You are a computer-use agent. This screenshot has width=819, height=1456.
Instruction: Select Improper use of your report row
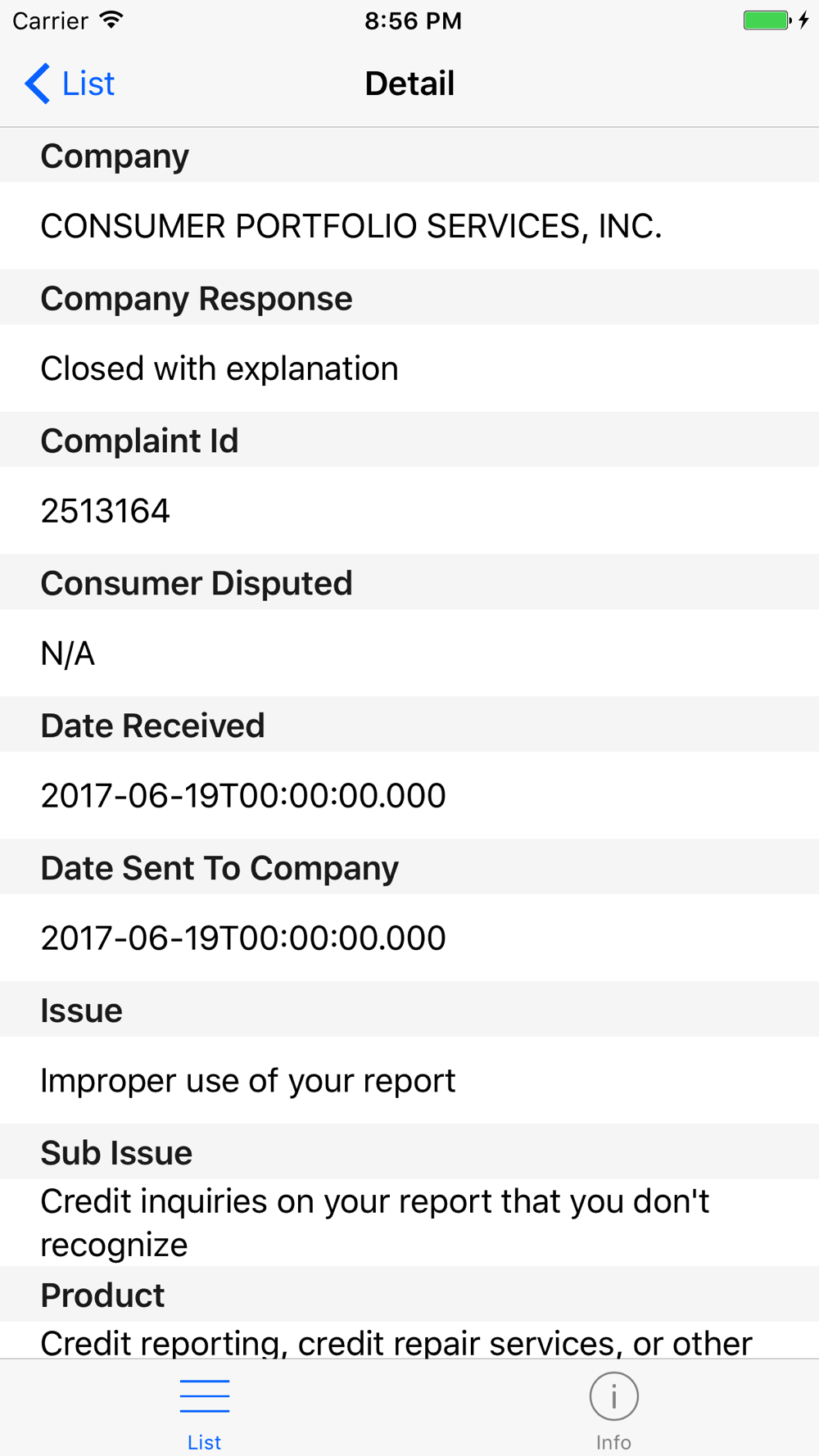point(409,1081)
